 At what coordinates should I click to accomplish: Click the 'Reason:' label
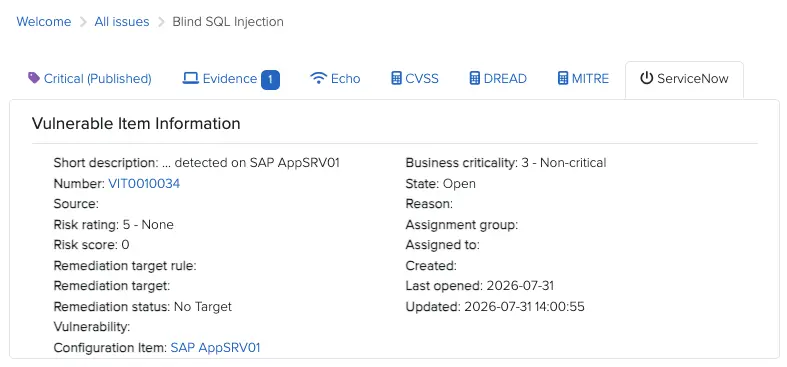coord(429,204)
